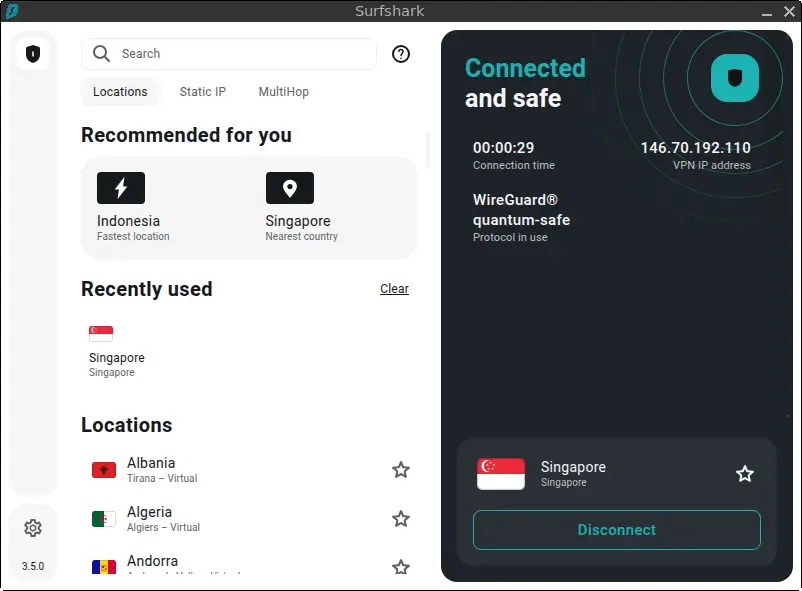802x591 pixels.
Task: Select Singapore entry under Recently used
Action: pyautogui.click(x=117, y=352)
